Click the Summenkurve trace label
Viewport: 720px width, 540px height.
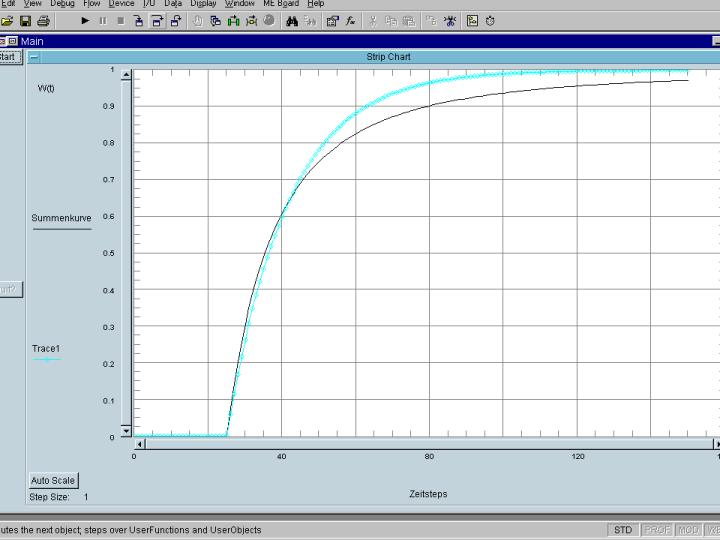click(61, 217)
